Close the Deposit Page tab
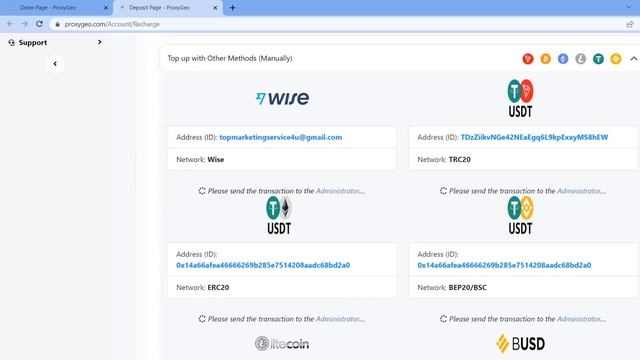Viewport: 640px width, 360px height. coord(215,8)
